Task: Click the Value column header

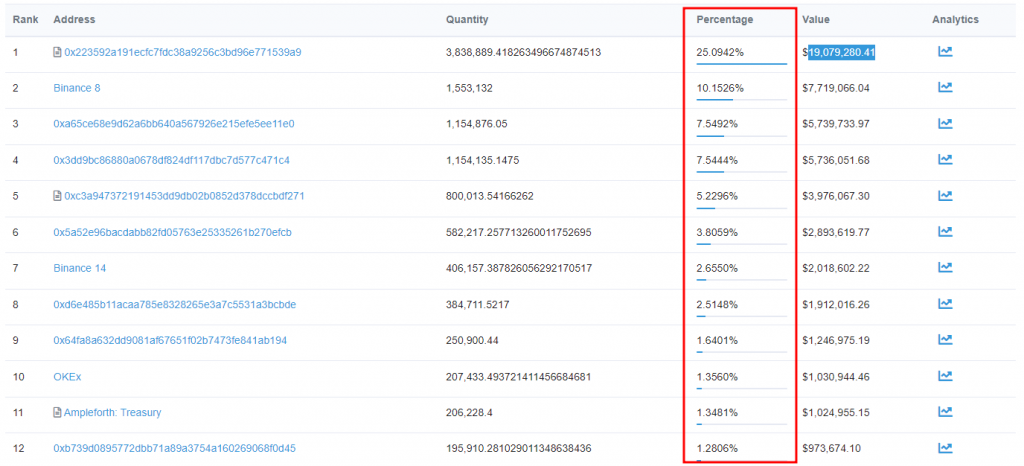Action: (816, 20)
